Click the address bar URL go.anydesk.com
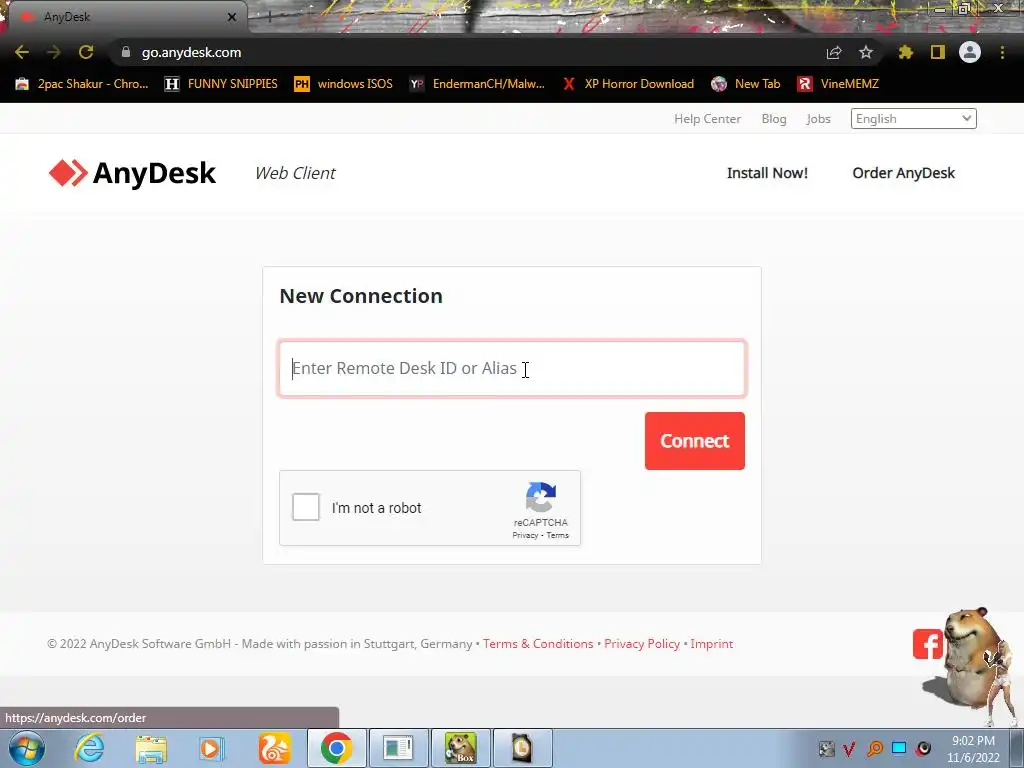1024x768 pixels. (x=191, y=52)
